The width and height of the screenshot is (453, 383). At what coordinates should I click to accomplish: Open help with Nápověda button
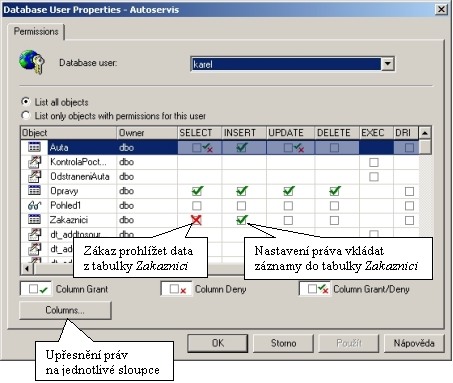coord(414,343)
